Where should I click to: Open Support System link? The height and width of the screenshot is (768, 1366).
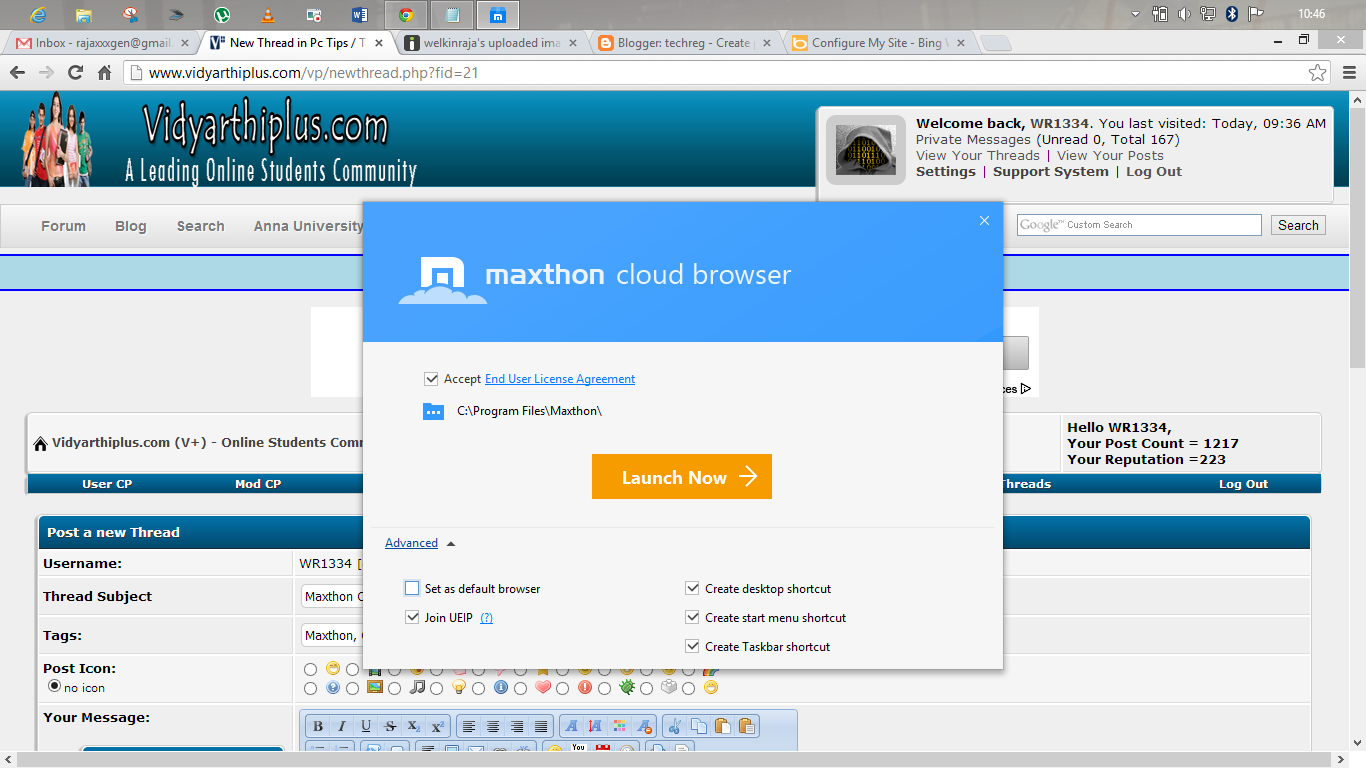click(x=1051, y=172)
